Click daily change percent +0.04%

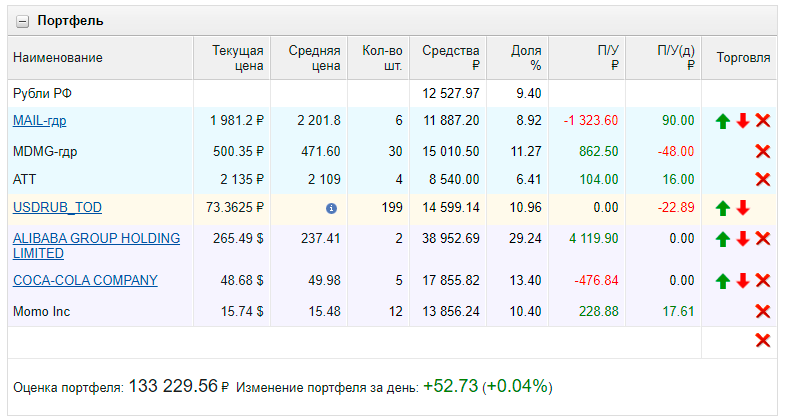pyautogui.click(x=517, y=386)
